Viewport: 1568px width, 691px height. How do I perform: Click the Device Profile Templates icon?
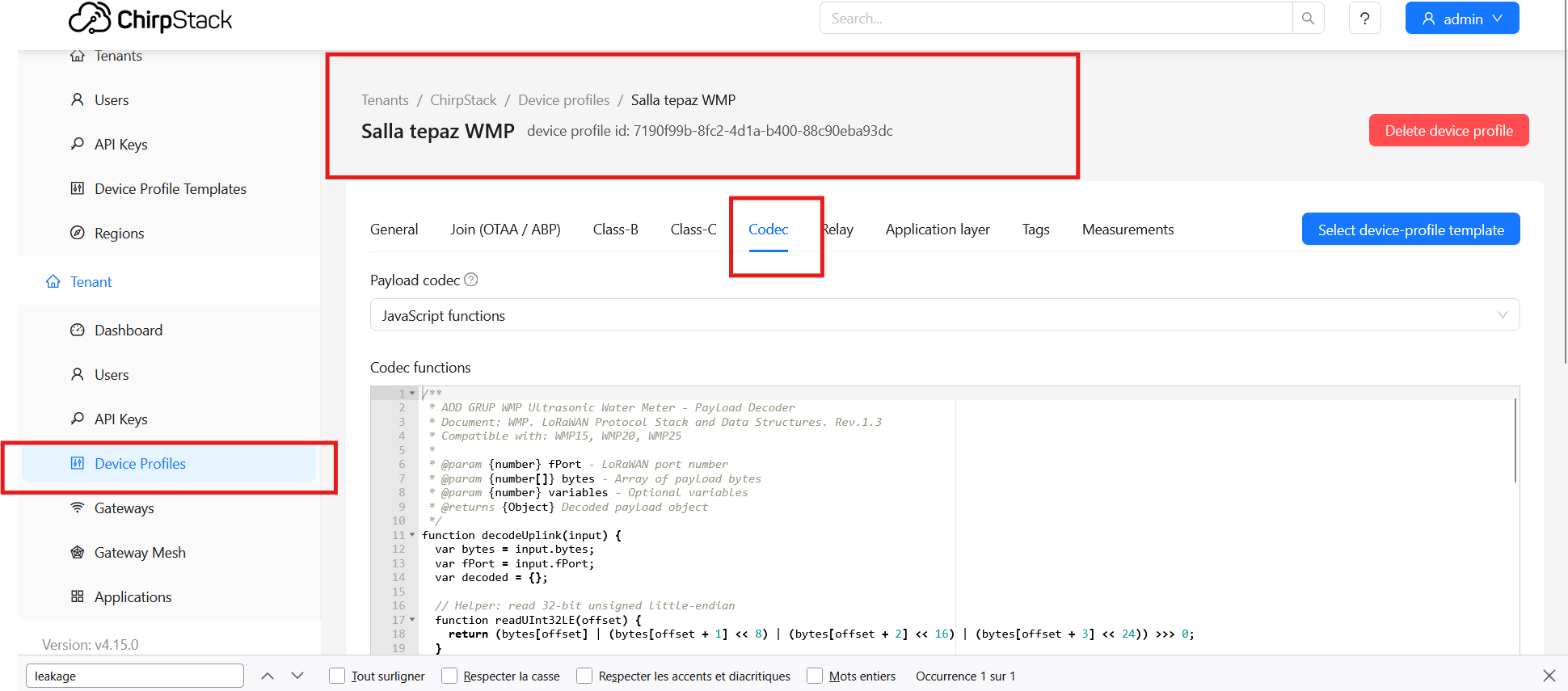78,188
